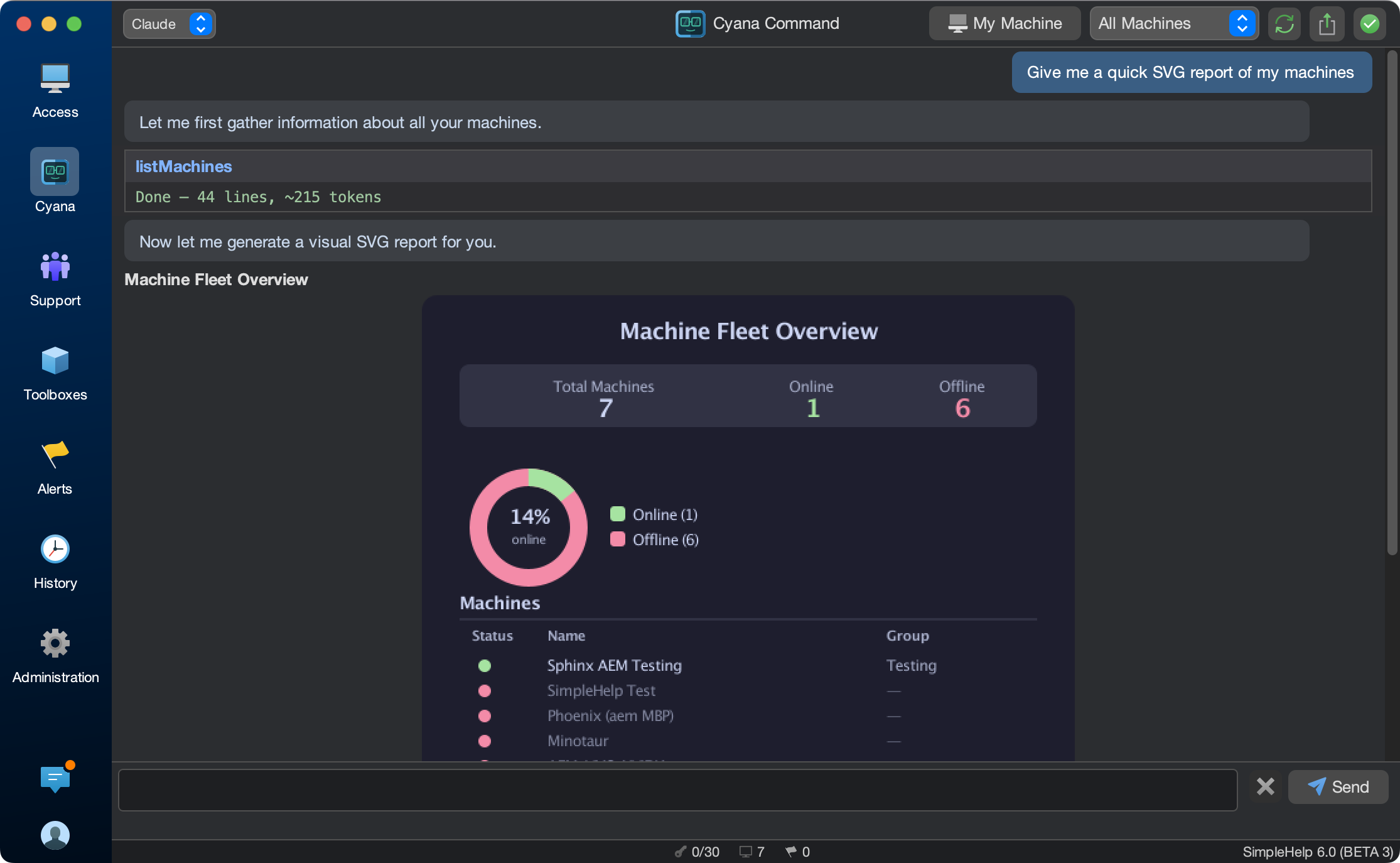Open the Support section icon
This screenshot has height=863, width=1400.
(55, 267)
